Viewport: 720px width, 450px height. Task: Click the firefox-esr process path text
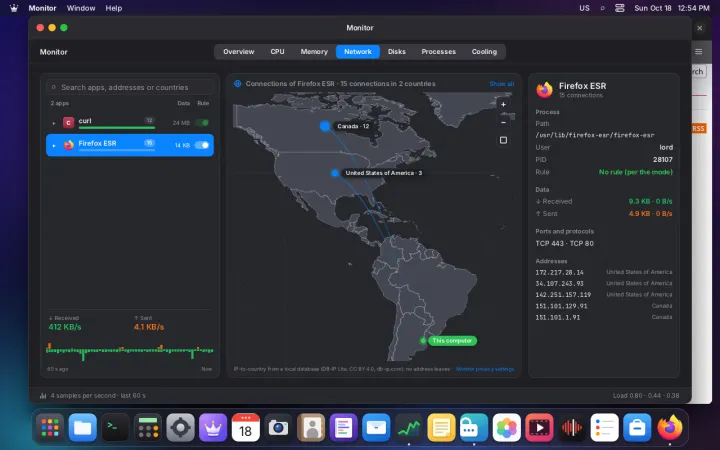click(x=595, y=135)
